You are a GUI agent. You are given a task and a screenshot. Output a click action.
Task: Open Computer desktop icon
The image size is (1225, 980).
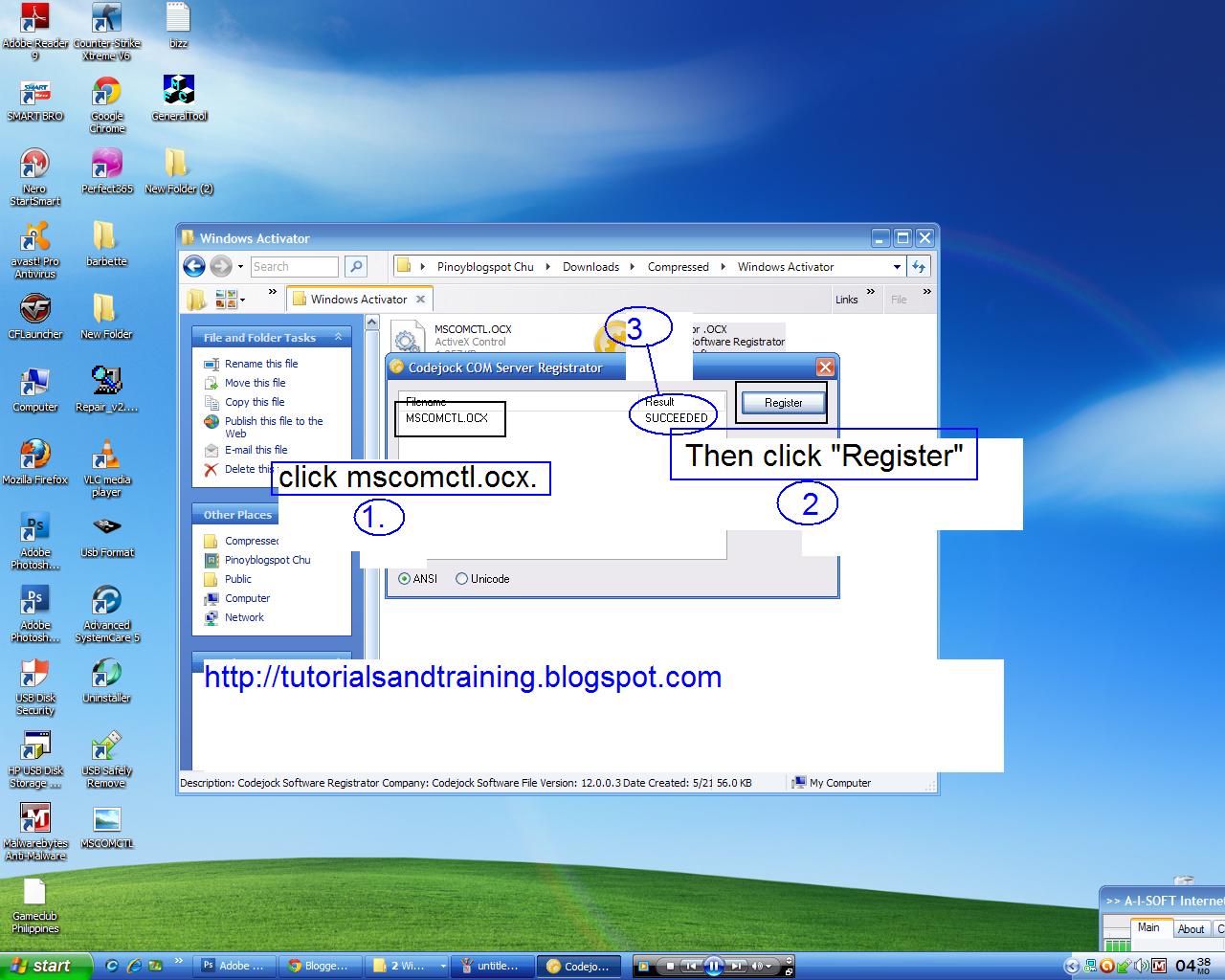click(35, 390)
